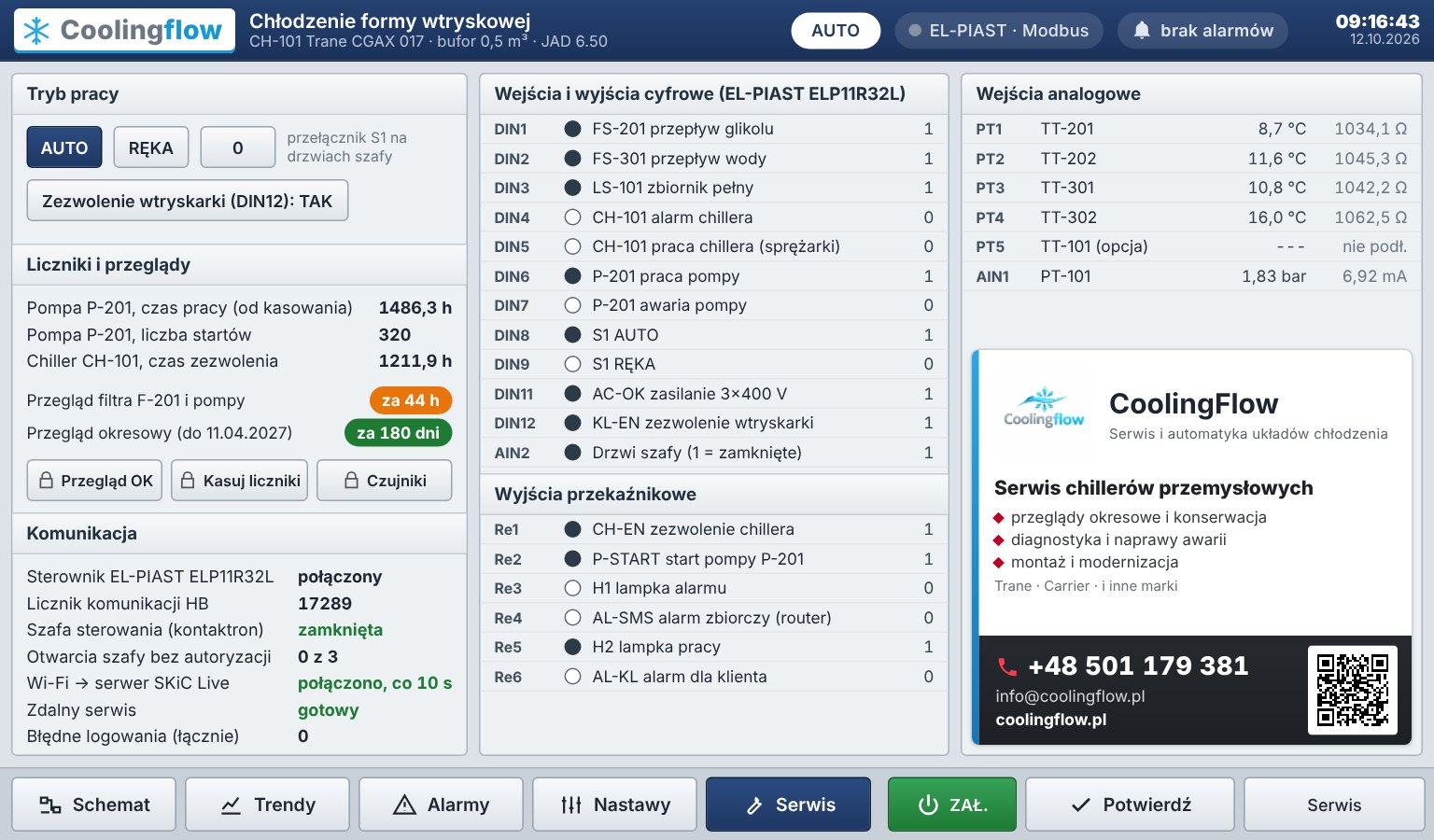1434x840 pixels.
Task: Open the Alarmy tab
Action: [441, 805]
